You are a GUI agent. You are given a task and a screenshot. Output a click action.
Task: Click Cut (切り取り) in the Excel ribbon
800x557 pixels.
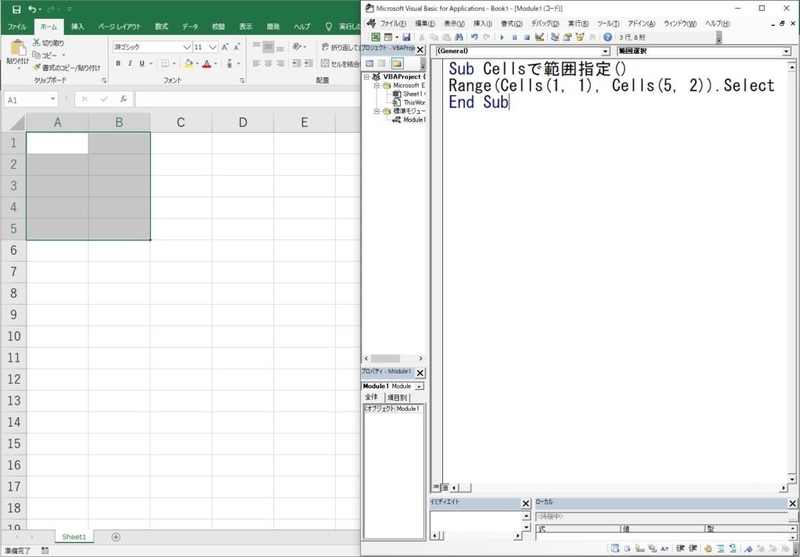coord(49,43)
